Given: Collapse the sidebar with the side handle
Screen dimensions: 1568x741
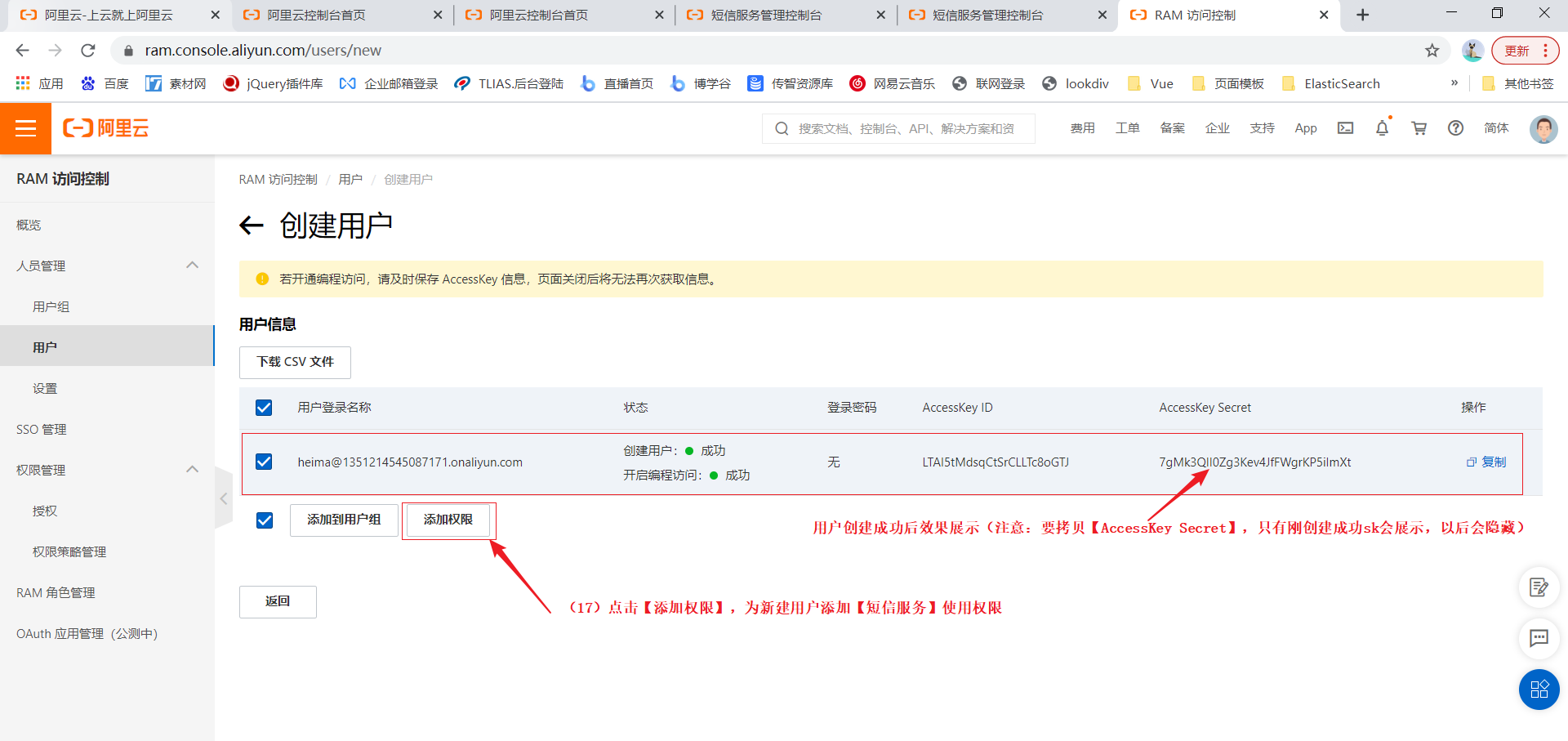Looking at the screenshot, I should coord(223,498).
